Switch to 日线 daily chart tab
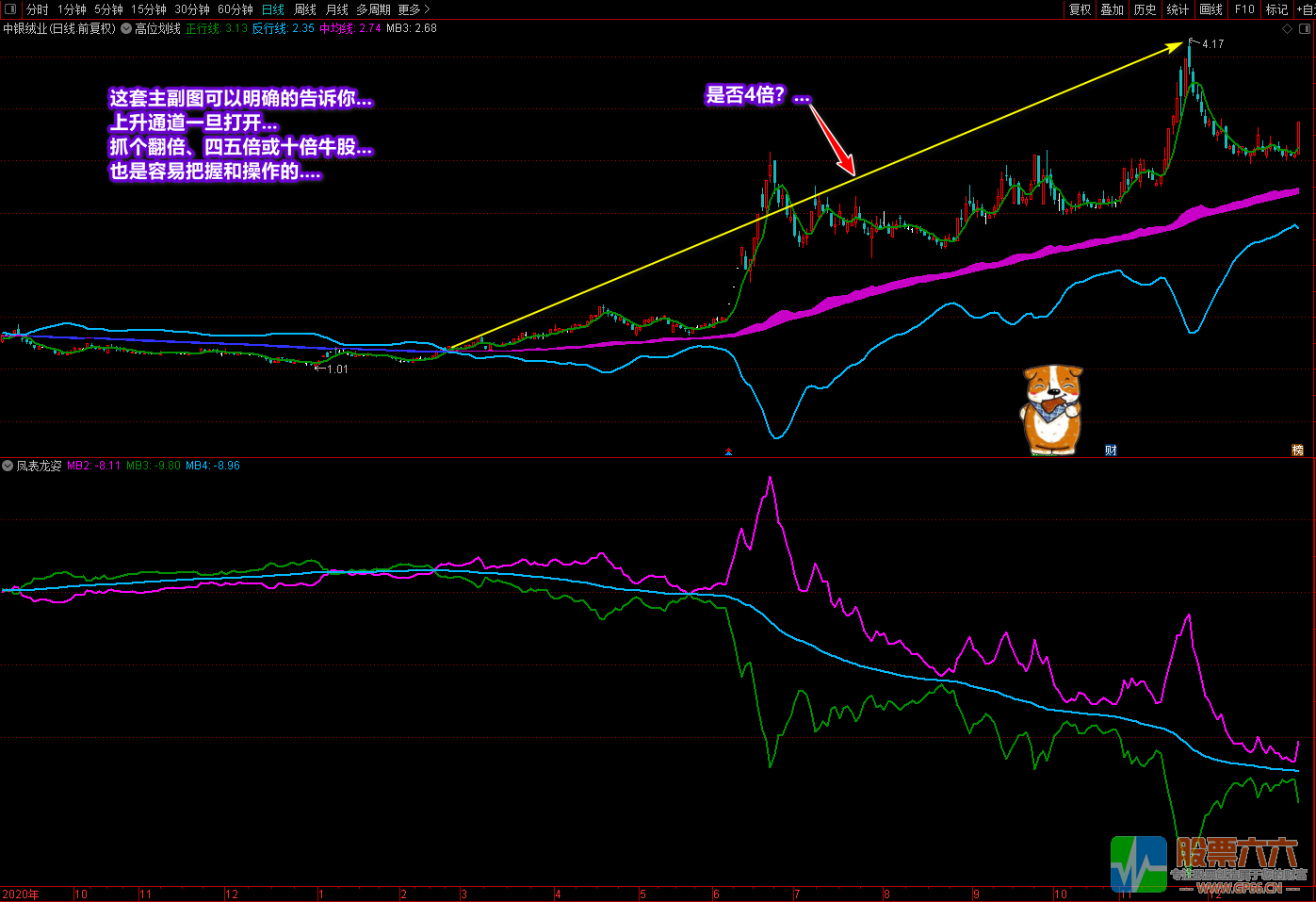1316x902 pixels. tap(272, 9)
